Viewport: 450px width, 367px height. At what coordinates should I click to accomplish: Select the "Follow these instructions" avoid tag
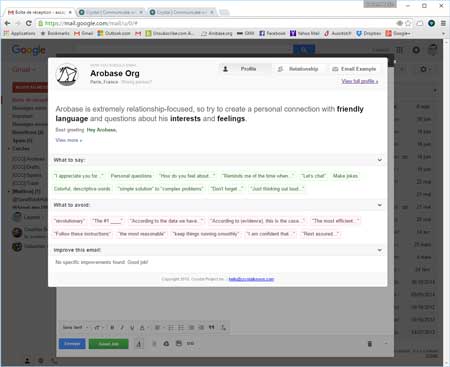82,234
